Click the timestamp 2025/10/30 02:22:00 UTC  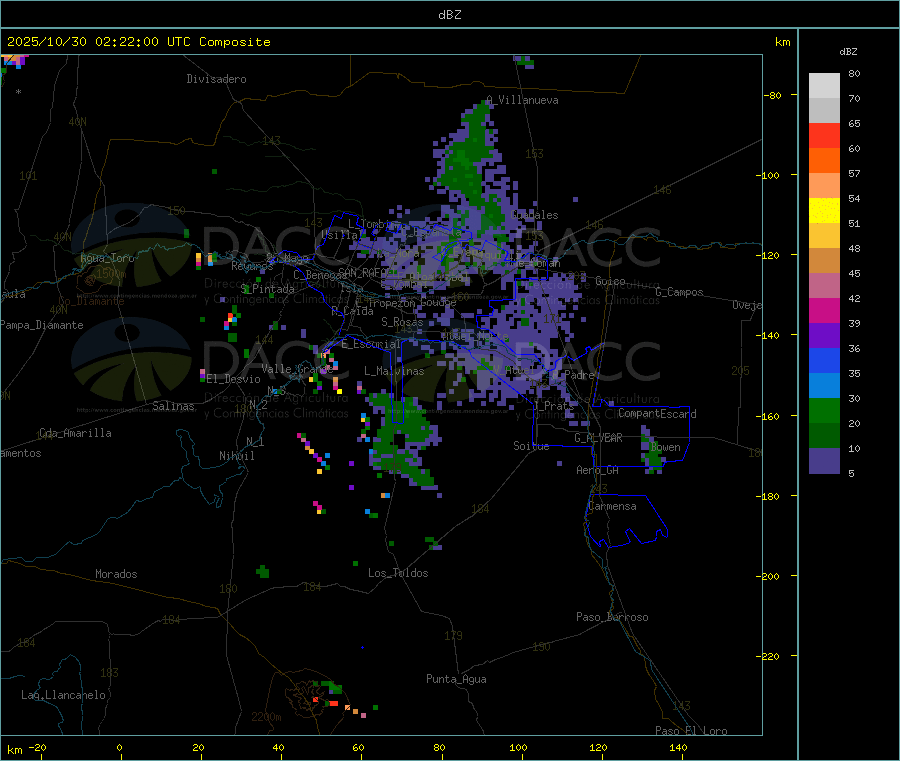(x=99, y=42)
